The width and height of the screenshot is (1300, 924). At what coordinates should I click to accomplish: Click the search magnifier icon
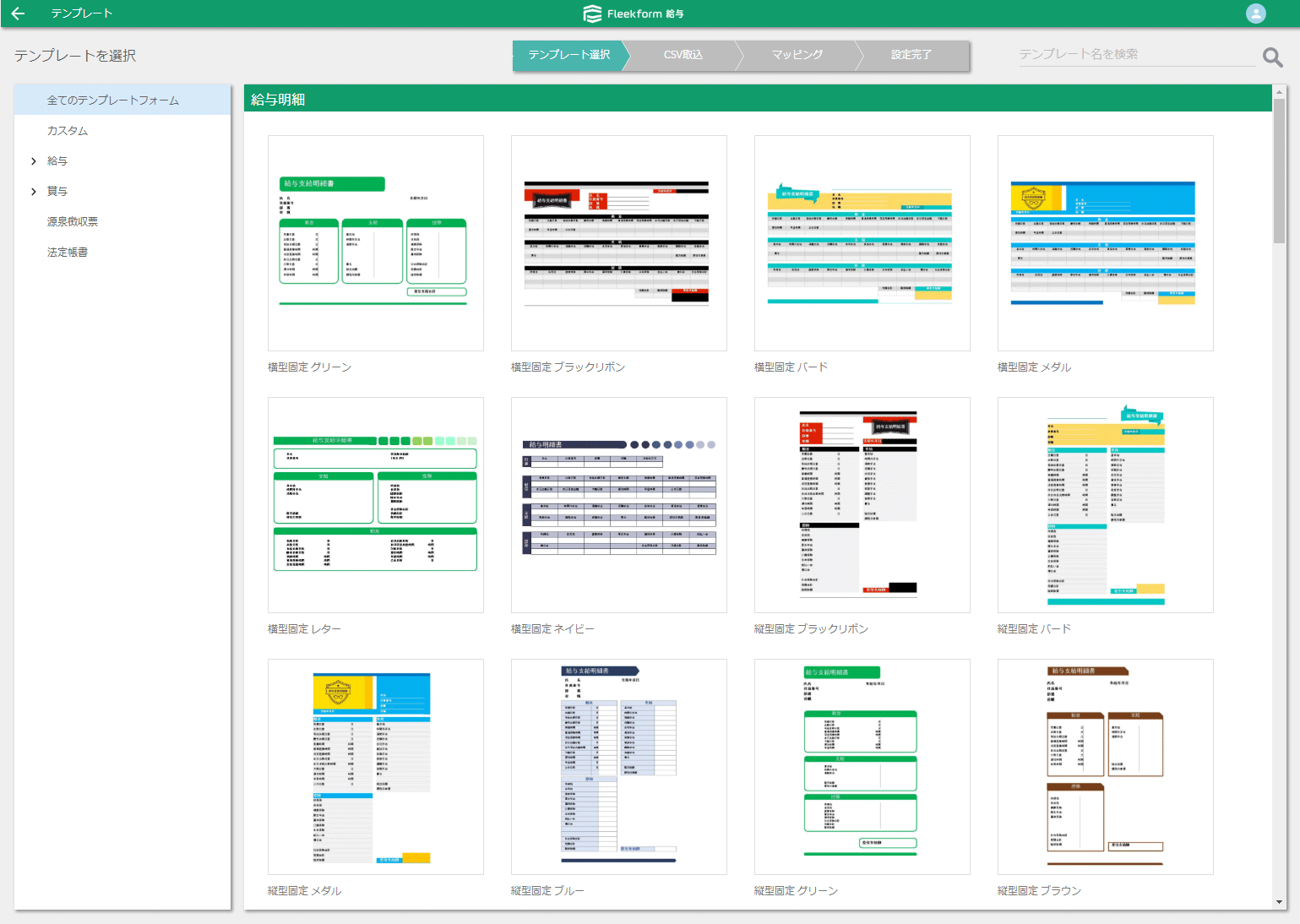point(1272,57)
